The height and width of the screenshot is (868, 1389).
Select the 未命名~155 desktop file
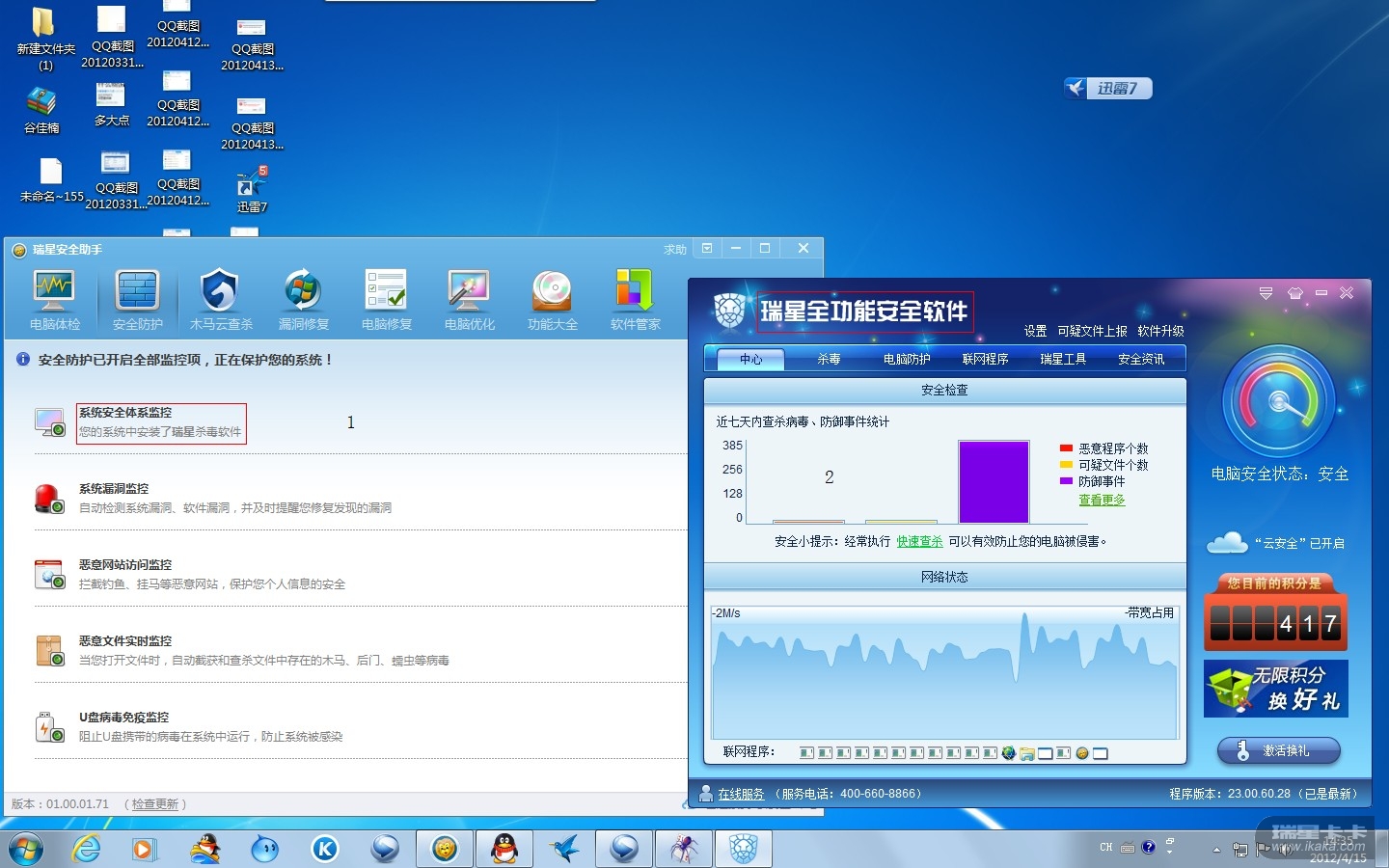pyautogui.click(x=52, y=179)
